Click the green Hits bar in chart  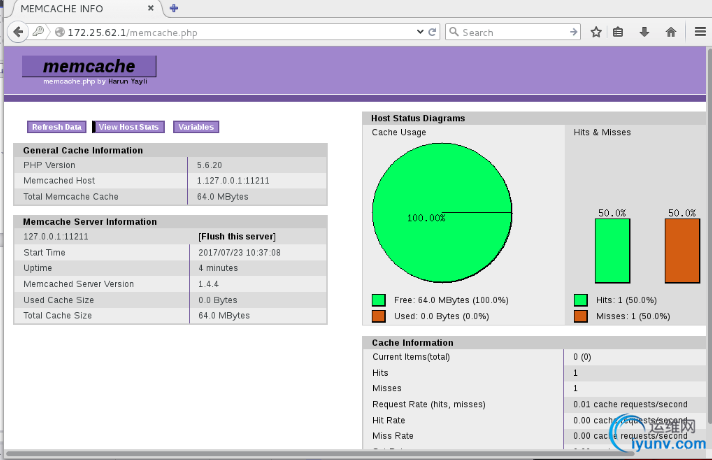click(x=613, y=251)
